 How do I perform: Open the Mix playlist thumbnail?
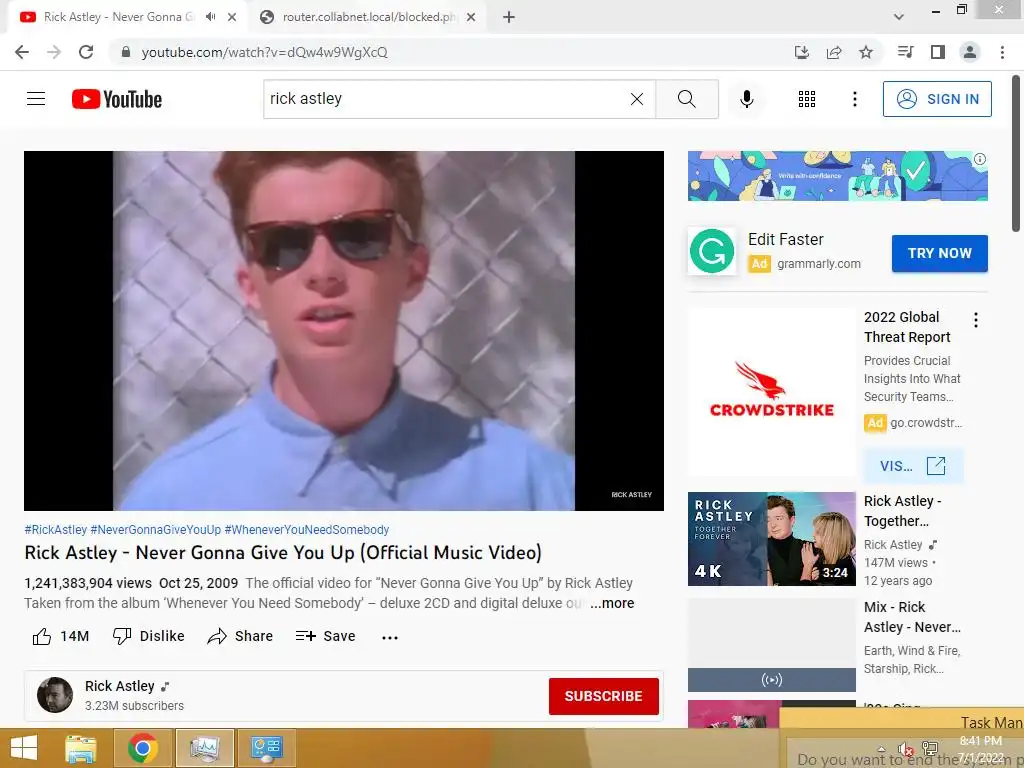tap(772, 645)
